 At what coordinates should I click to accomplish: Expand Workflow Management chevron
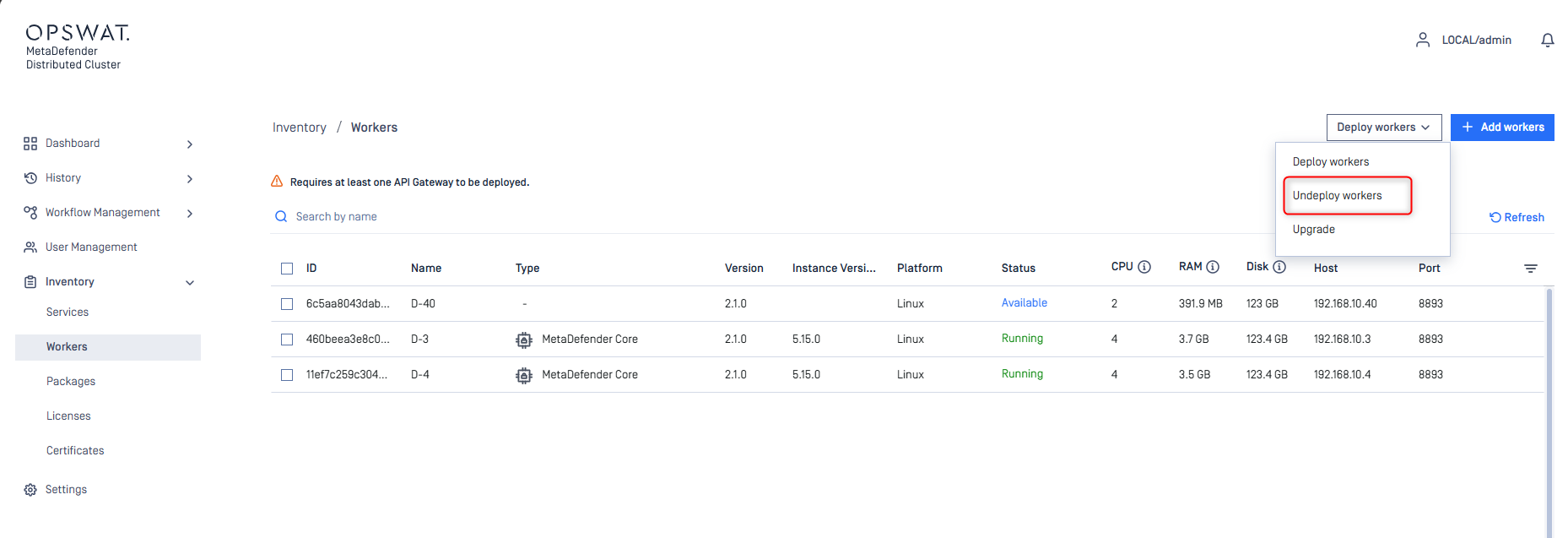tap(190, 214)
